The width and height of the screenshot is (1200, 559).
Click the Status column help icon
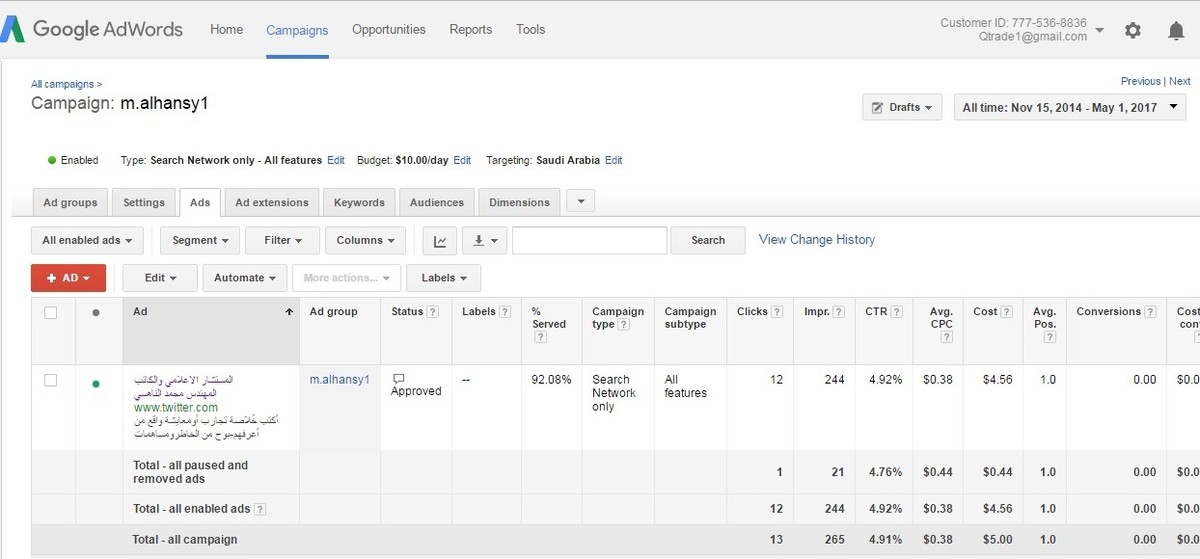tap(433, 312)
